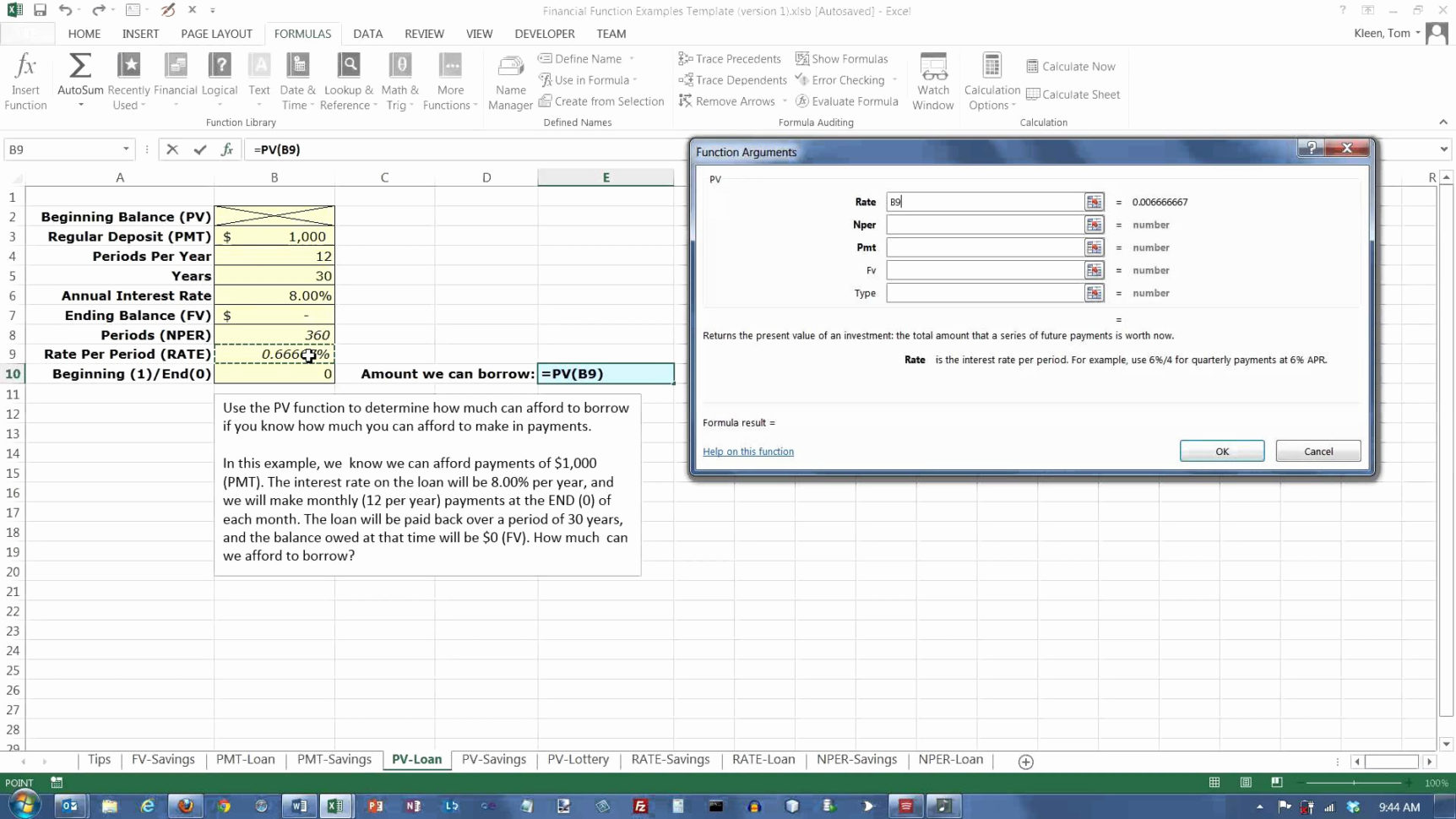Toggle Show Formulas mode
The height and width of the screenshot is (819, 1456).
pyautogui.click(x=841, y=58)
